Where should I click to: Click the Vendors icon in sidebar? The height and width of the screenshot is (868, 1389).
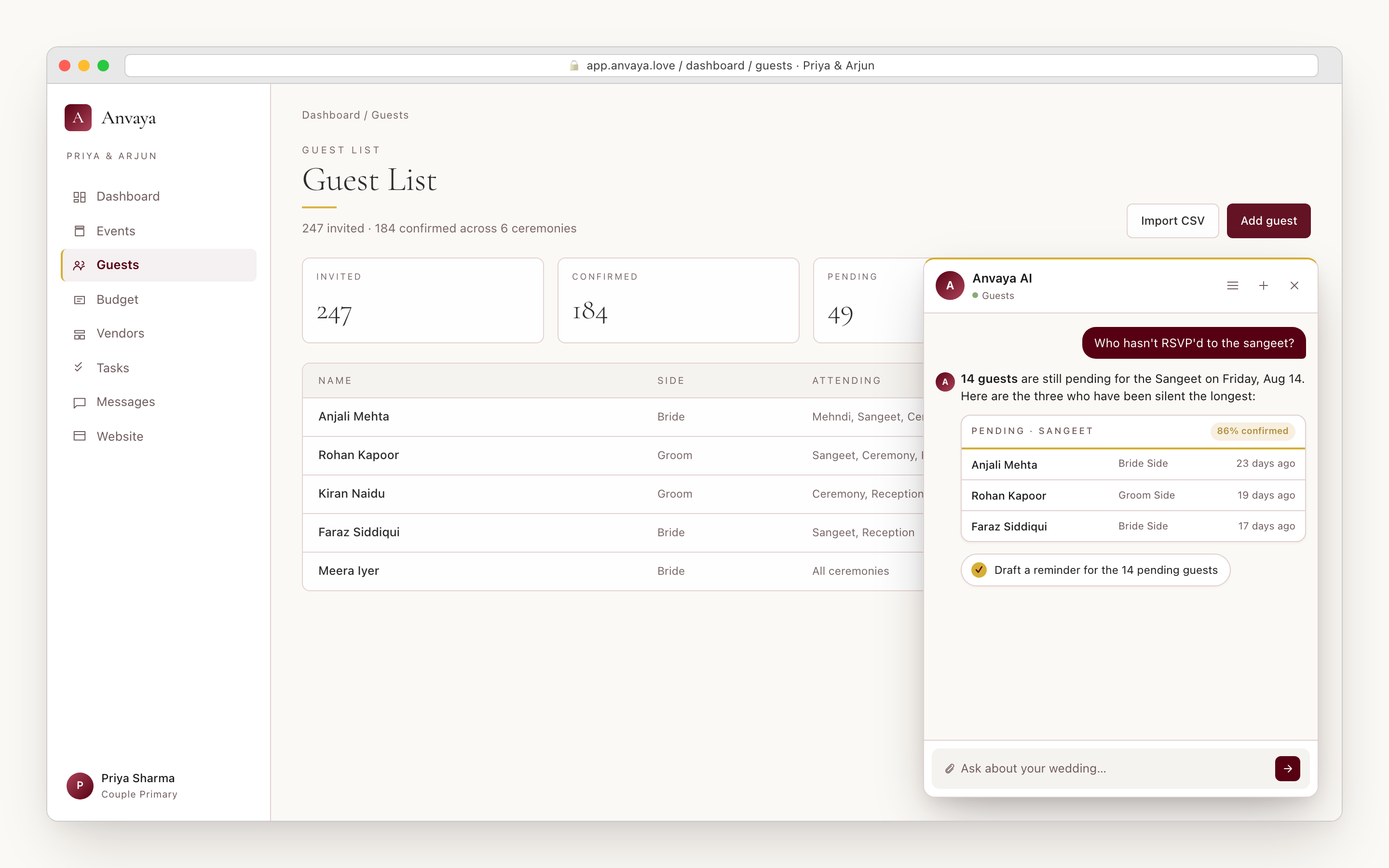pyautogui.click(x=79, y=334)
